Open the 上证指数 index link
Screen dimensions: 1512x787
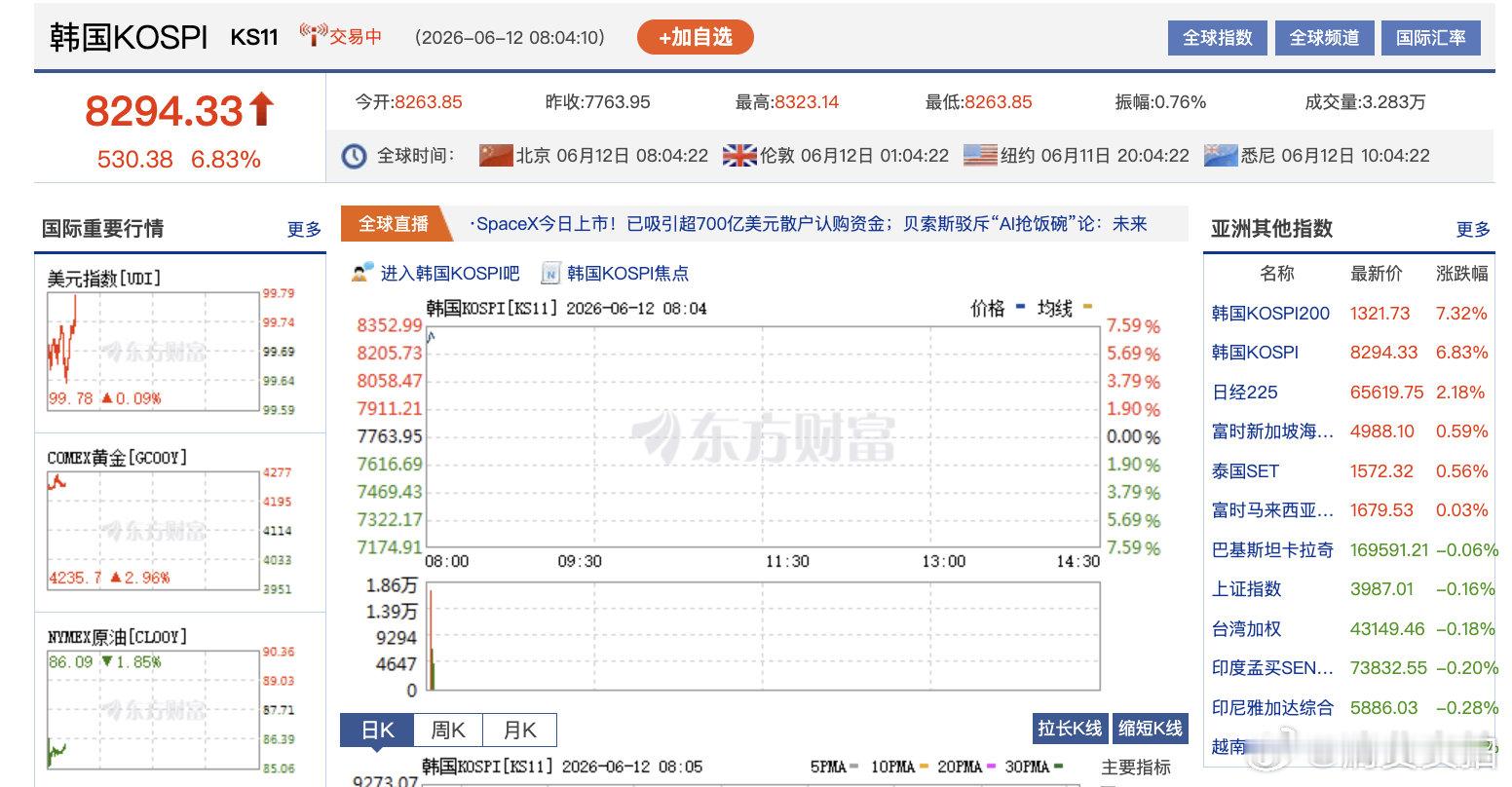pos(1246,589)
